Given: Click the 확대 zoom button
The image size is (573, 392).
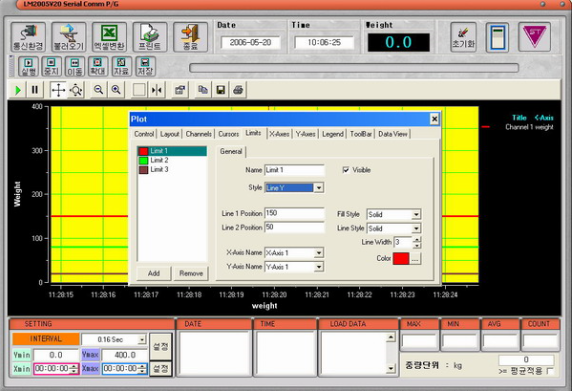Looking at the screenshot, I should (98, 66).
